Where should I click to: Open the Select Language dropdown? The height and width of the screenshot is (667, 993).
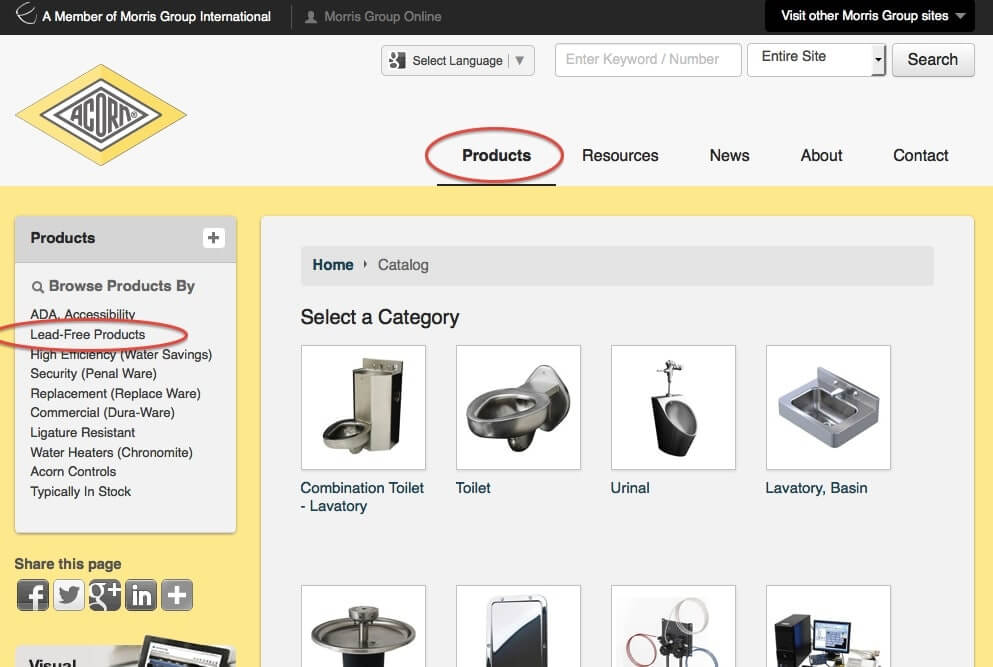pyautogui.click(x=458, y=60)
